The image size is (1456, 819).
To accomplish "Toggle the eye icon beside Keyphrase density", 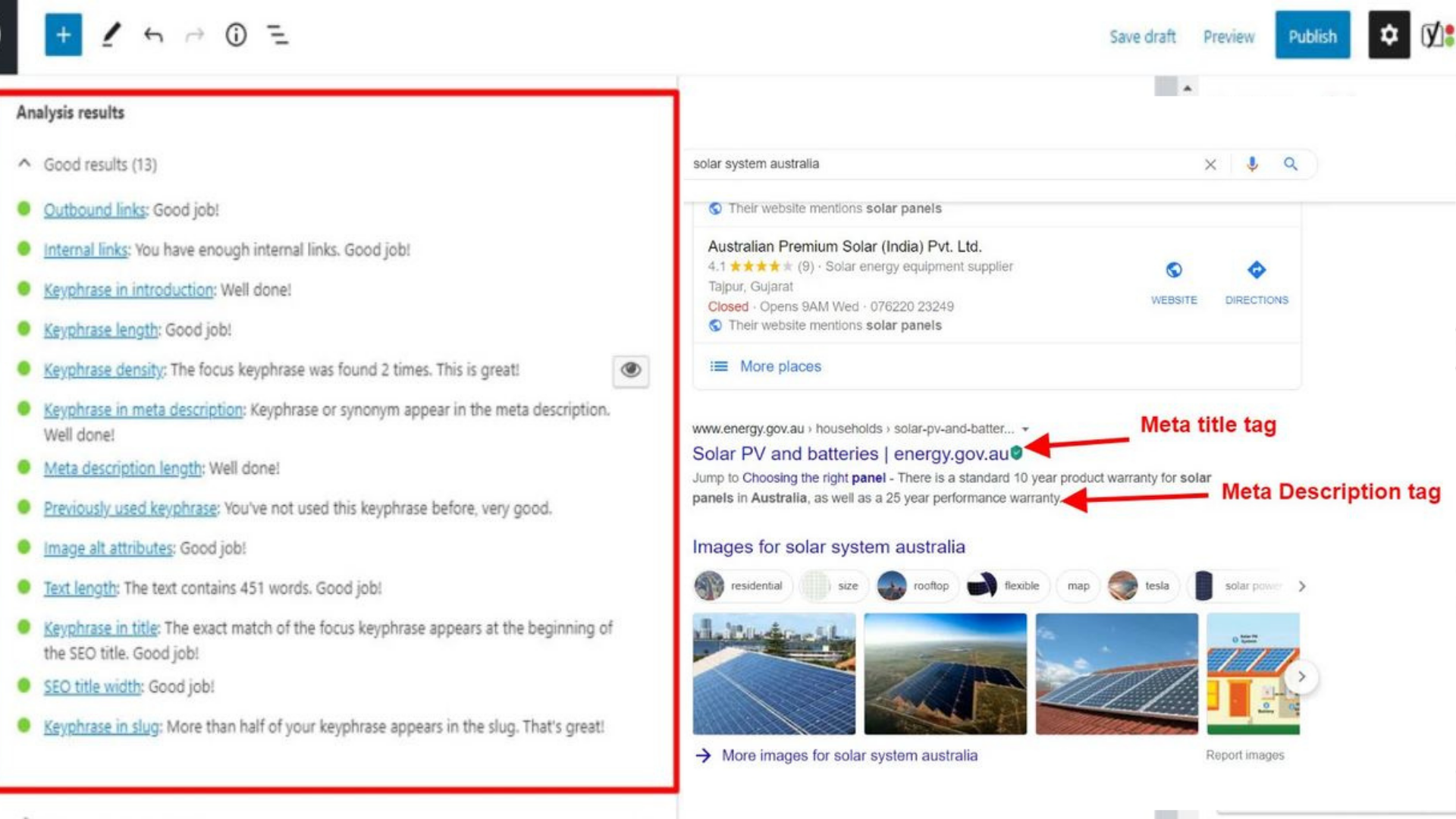I will click(x=631, y=371).
